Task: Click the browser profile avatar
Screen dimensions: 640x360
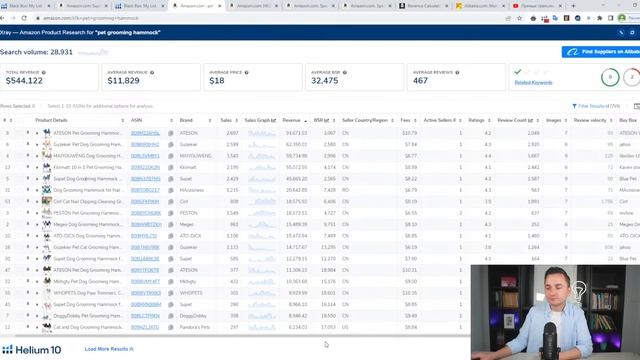Action: tap(622, 18)
